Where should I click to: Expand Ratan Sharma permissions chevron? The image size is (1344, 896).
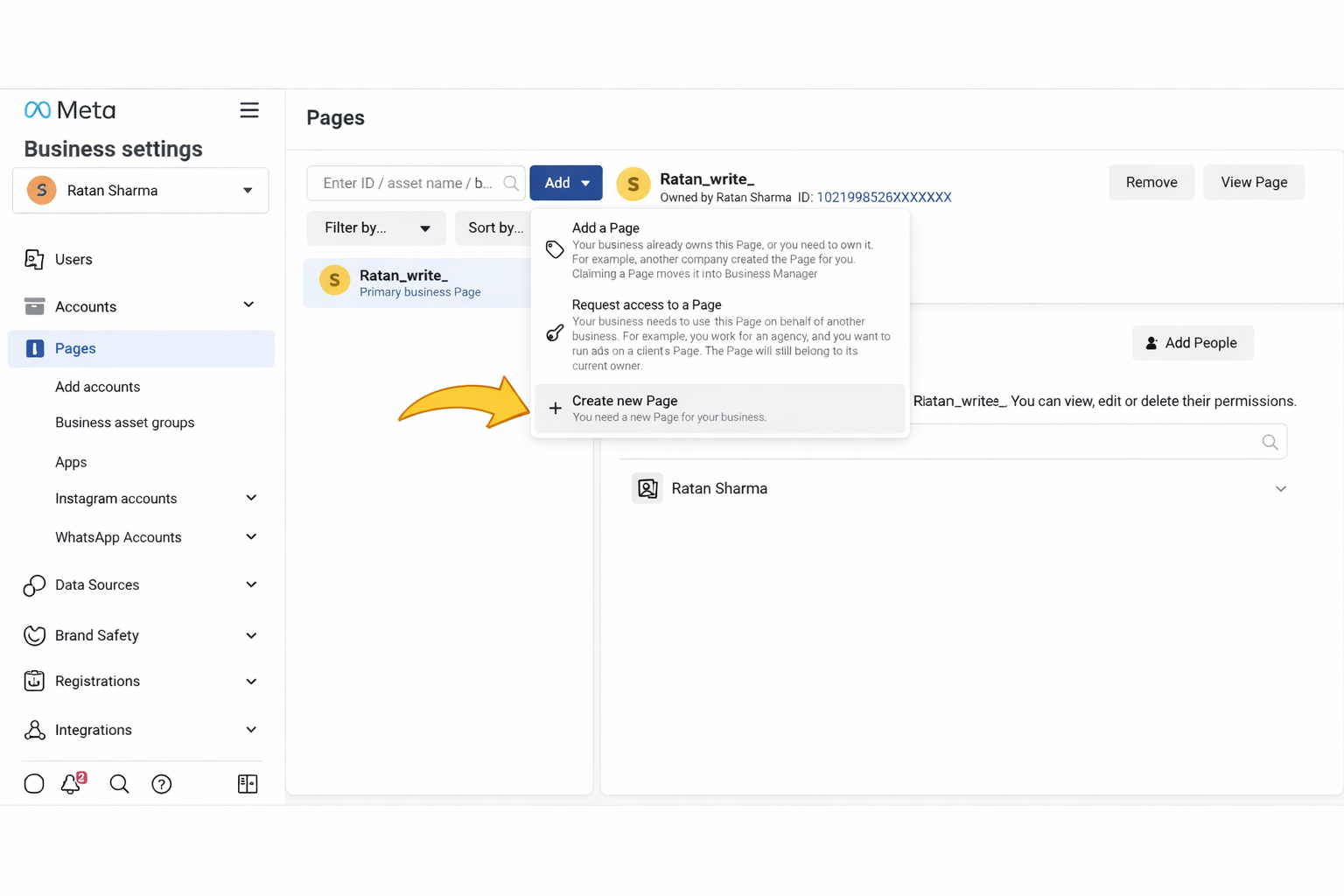pos(1280,489)
